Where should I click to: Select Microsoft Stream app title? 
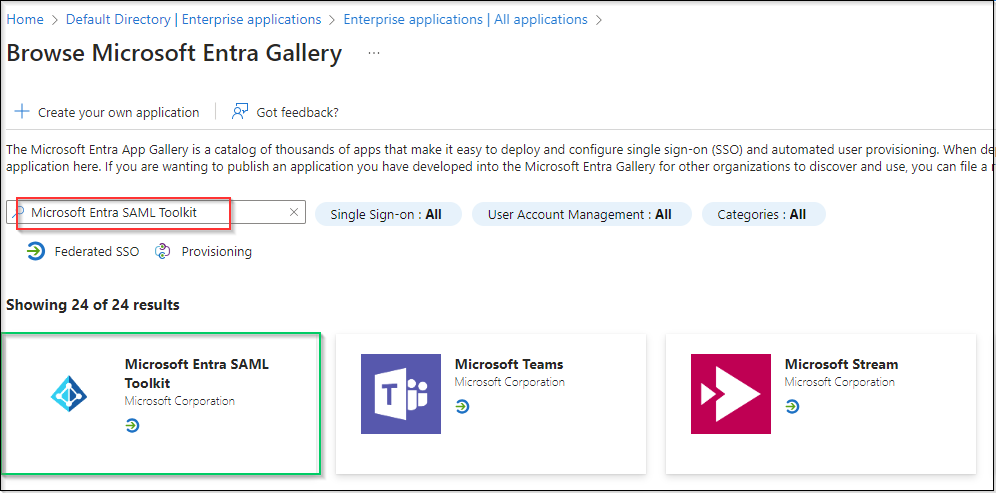pos(842,364)
